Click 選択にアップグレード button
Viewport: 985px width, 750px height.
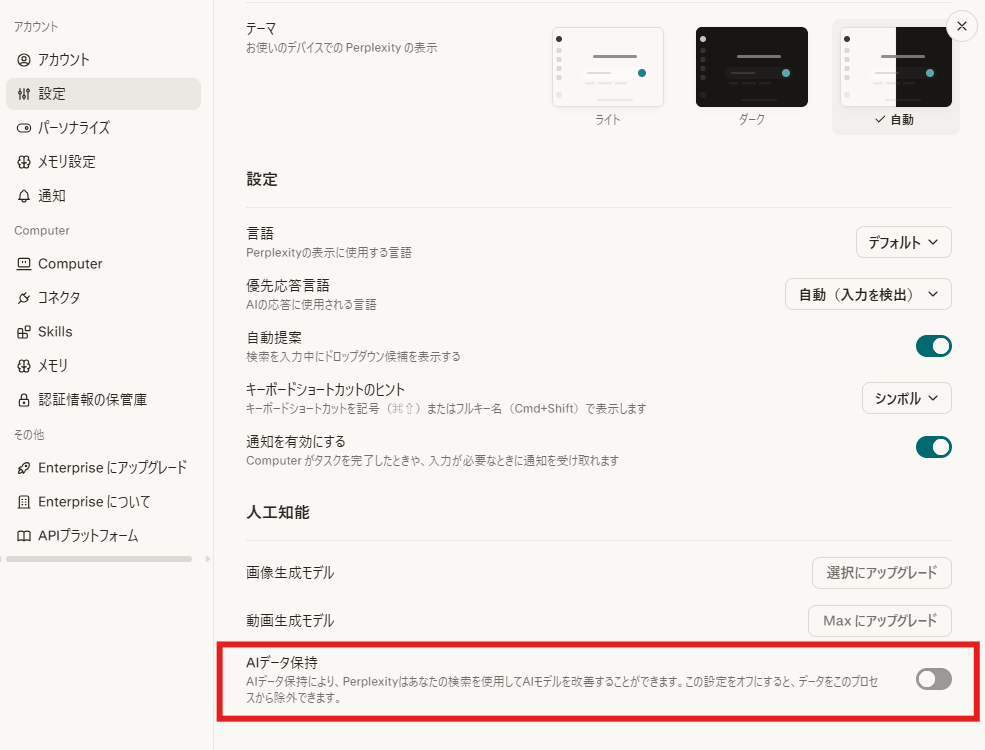point(881,573)
